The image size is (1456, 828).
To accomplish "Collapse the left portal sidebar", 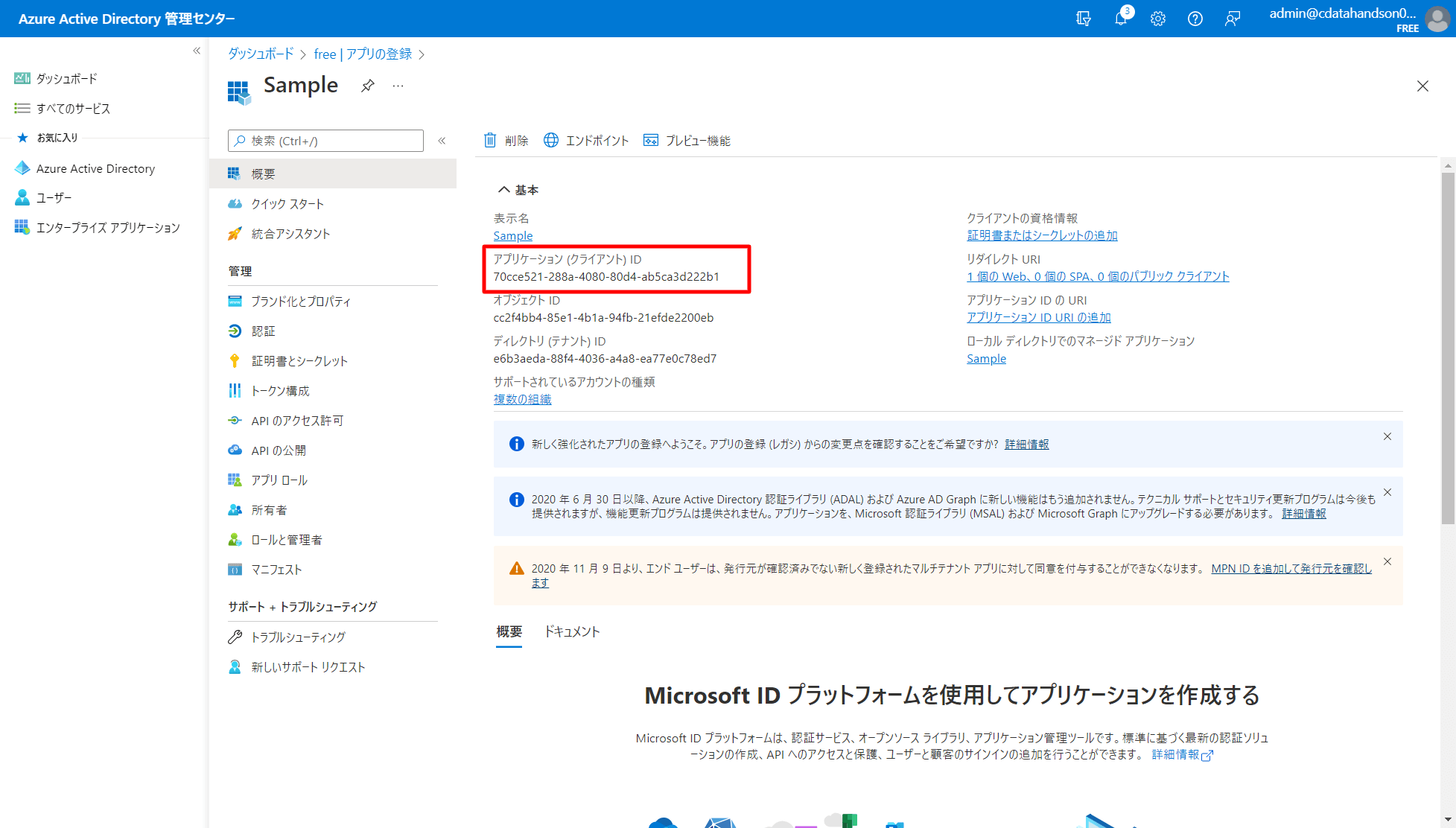I will pos(197,51).
